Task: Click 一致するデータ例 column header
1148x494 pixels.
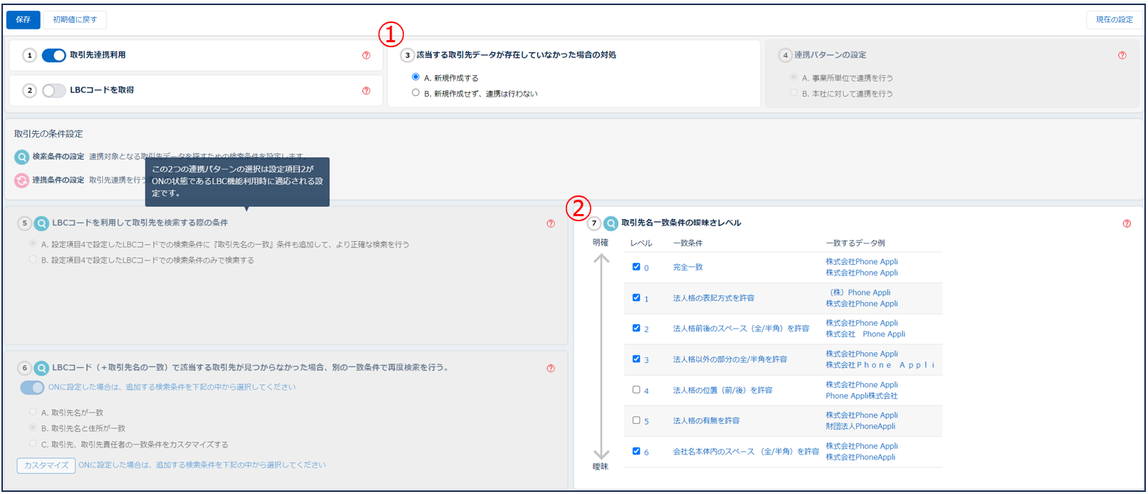Action: 855,242
